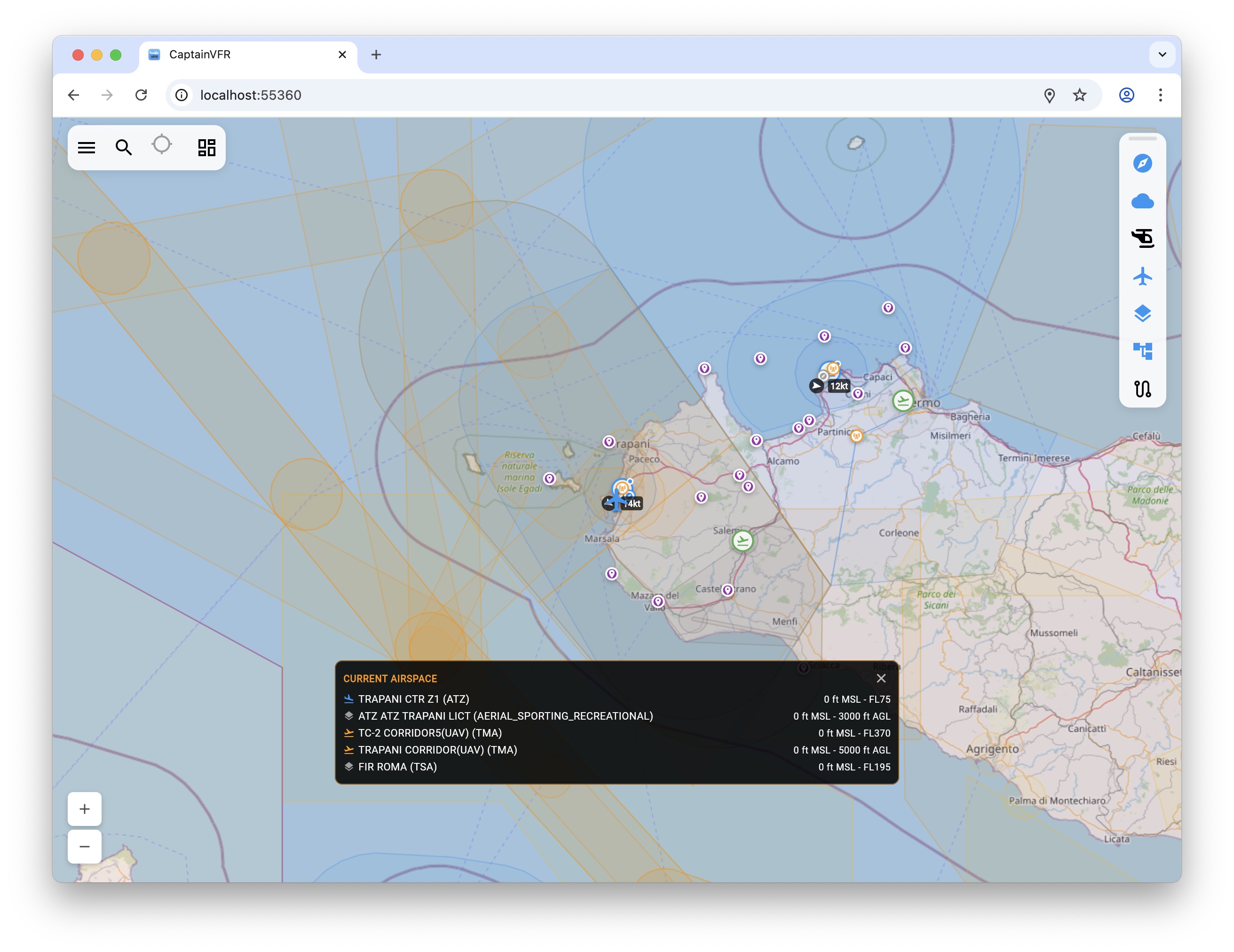Click the blue aircraft icon near Marsala
This screenshot has height=952, width=1234.
[x=616, y=500]
